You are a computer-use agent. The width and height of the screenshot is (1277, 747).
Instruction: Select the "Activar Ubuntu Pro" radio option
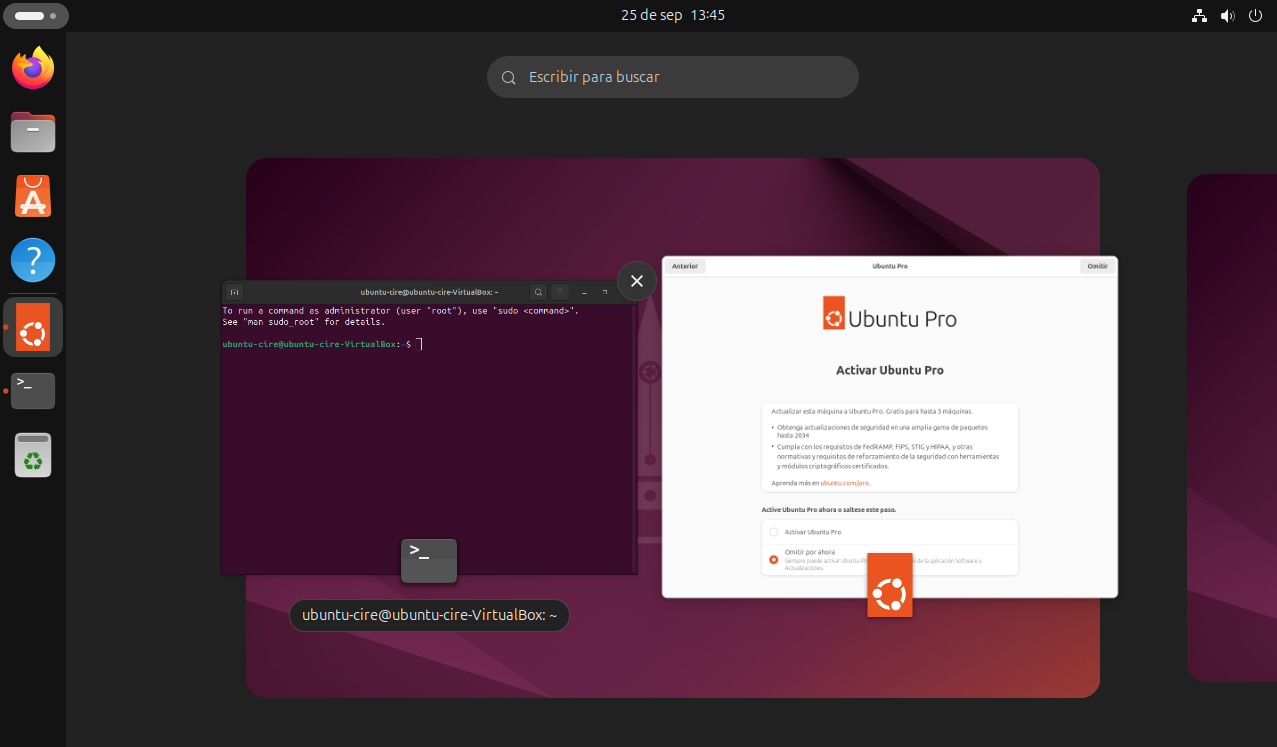click(774, 532)
